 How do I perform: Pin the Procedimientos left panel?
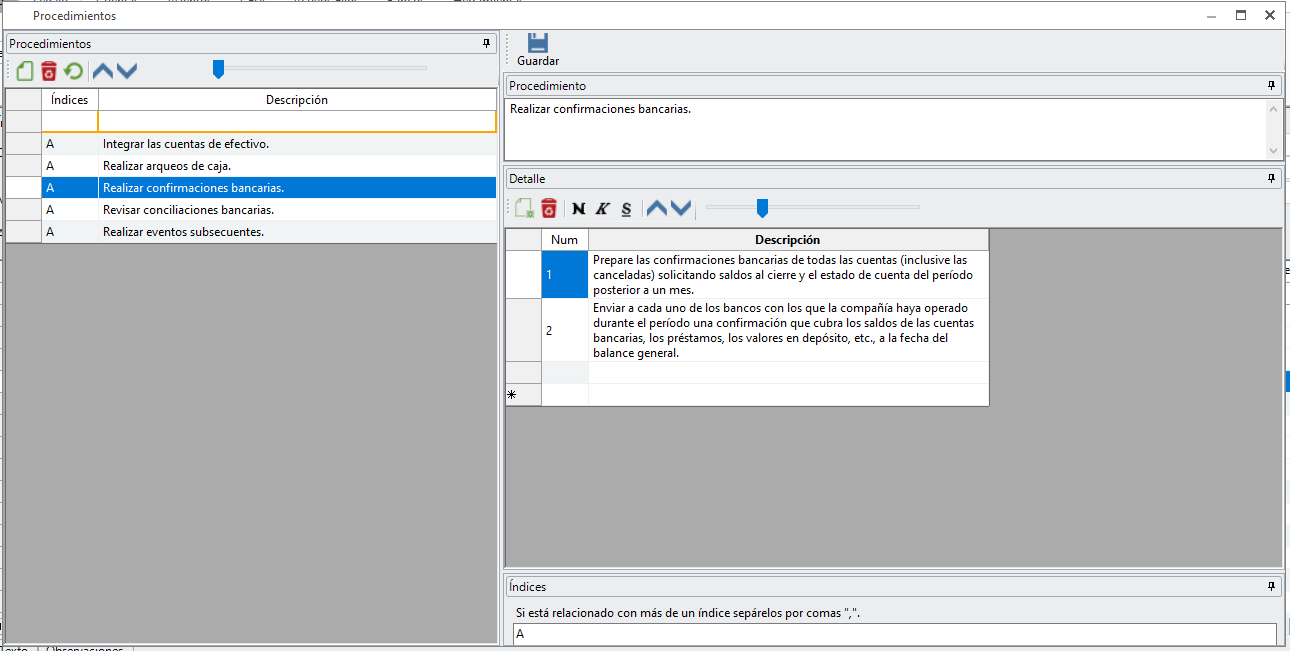487,44
